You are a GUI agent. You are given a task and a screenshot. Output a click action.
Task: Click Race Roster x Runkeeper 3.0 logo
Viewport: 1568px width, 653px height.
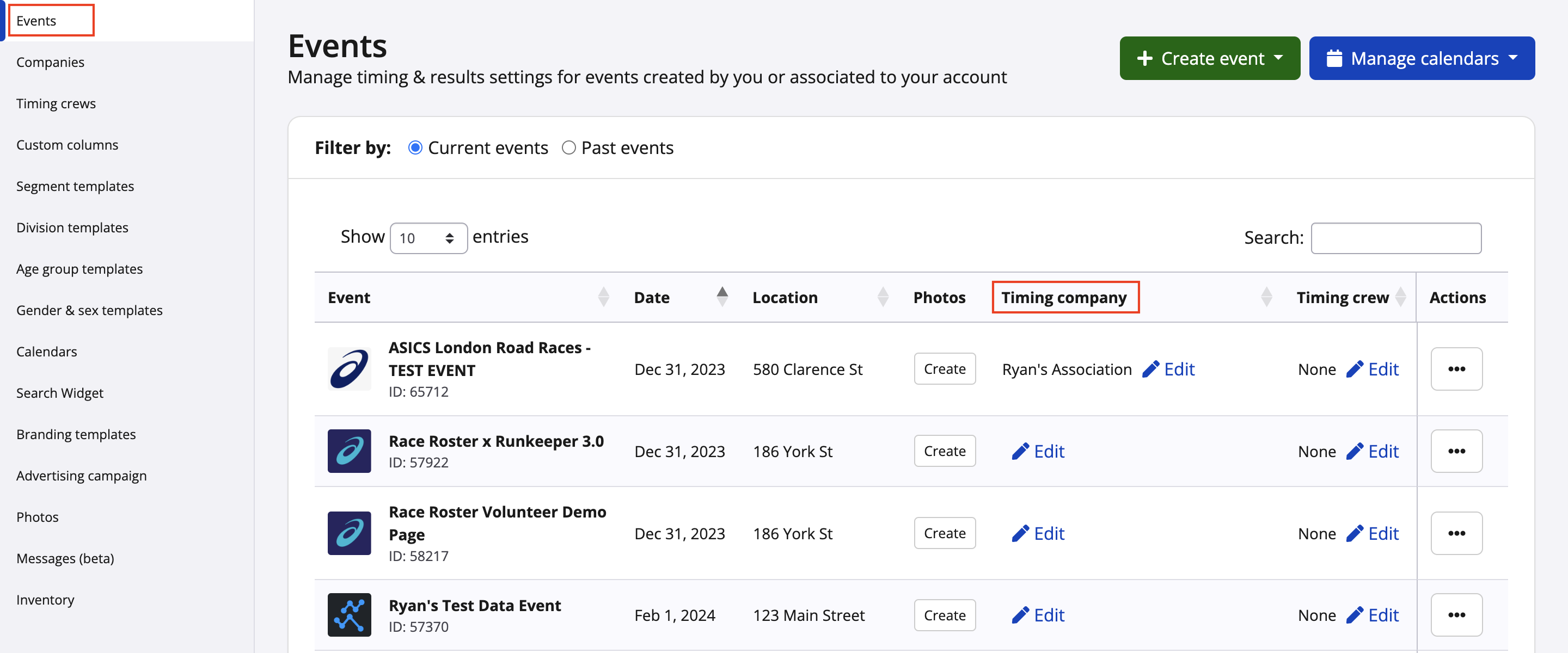[349, 451]
